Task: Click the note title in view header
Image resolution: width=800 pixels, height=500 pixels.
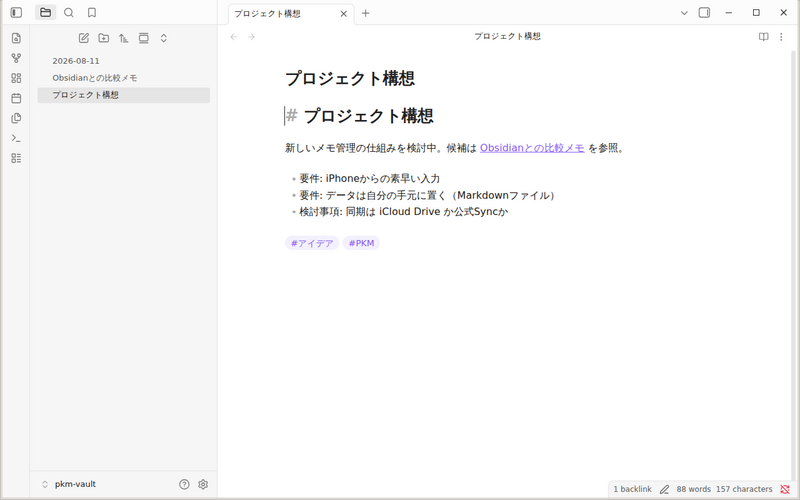Action: [x=507, y=36]
